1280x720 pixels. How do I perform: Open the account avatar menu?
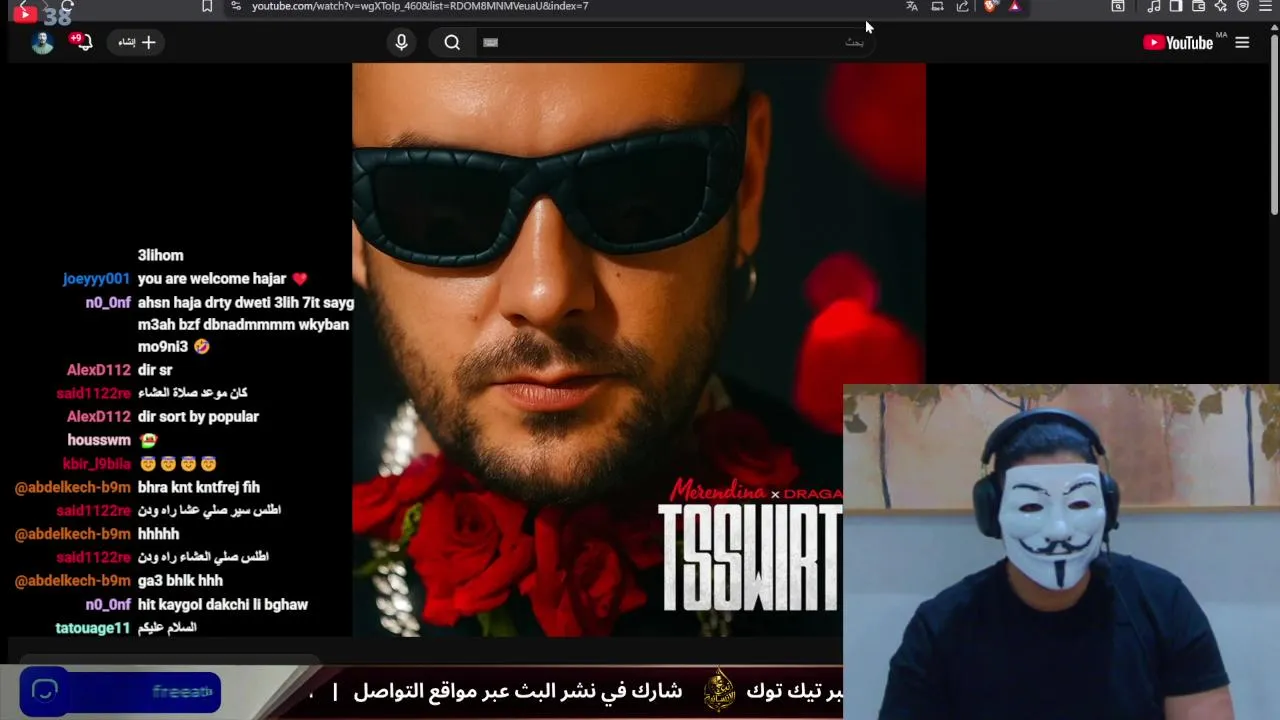pos(42,42)
